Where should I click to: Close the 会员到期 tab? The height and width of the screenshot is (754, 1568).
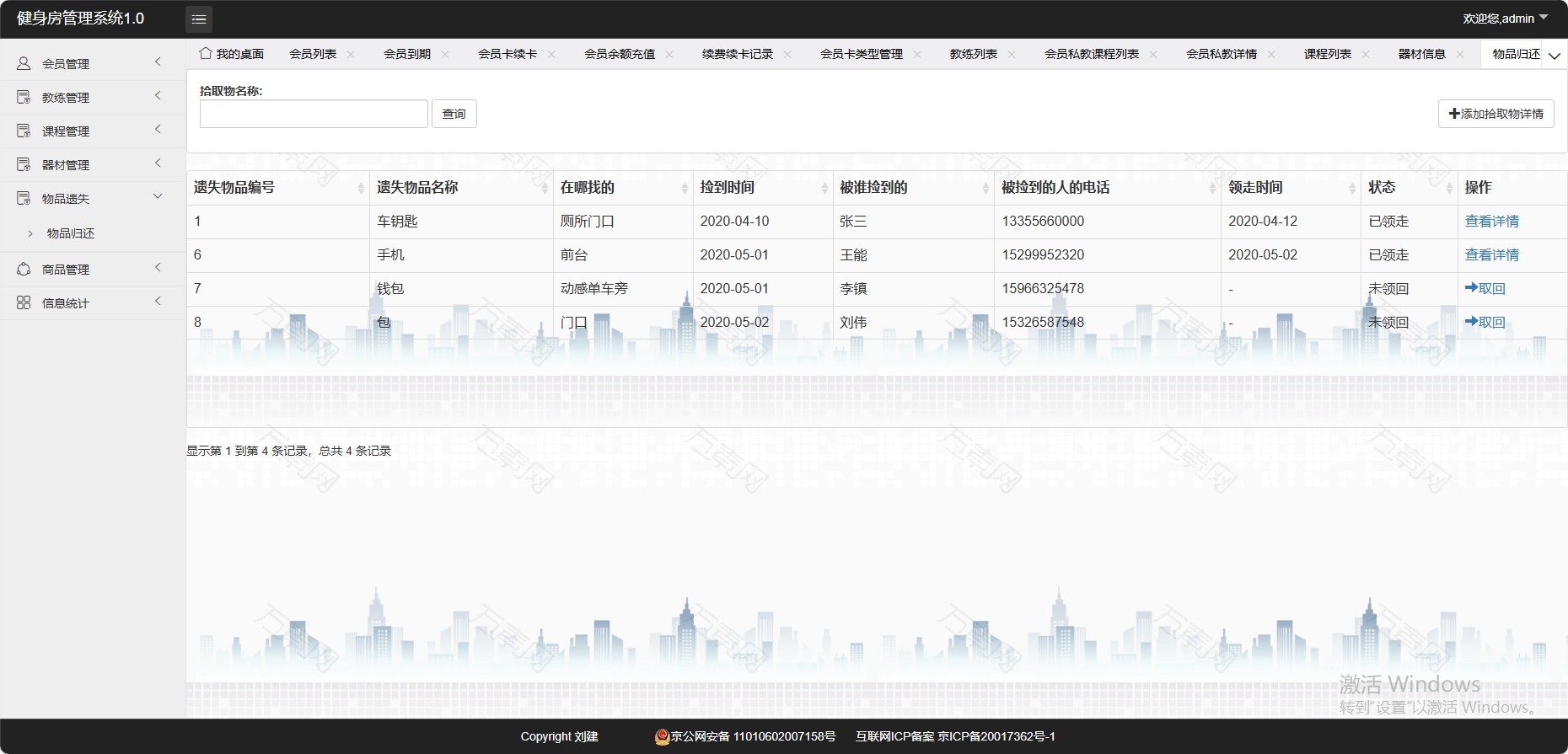click(x=445, y=54)
